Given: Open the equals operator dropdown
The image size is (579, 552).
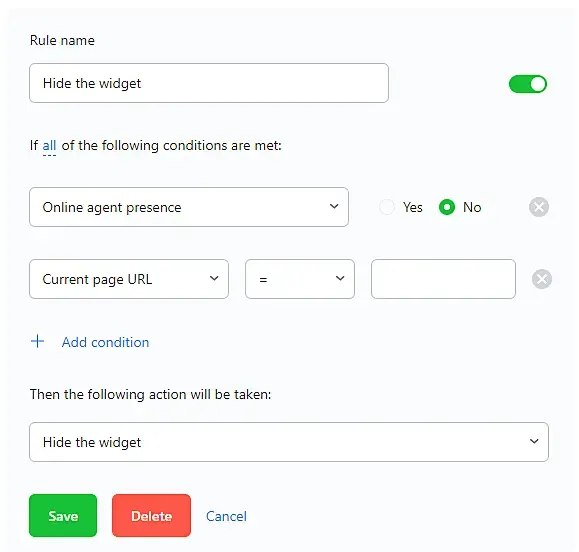Looking at the screenshot, I should (x=300, y=279).
